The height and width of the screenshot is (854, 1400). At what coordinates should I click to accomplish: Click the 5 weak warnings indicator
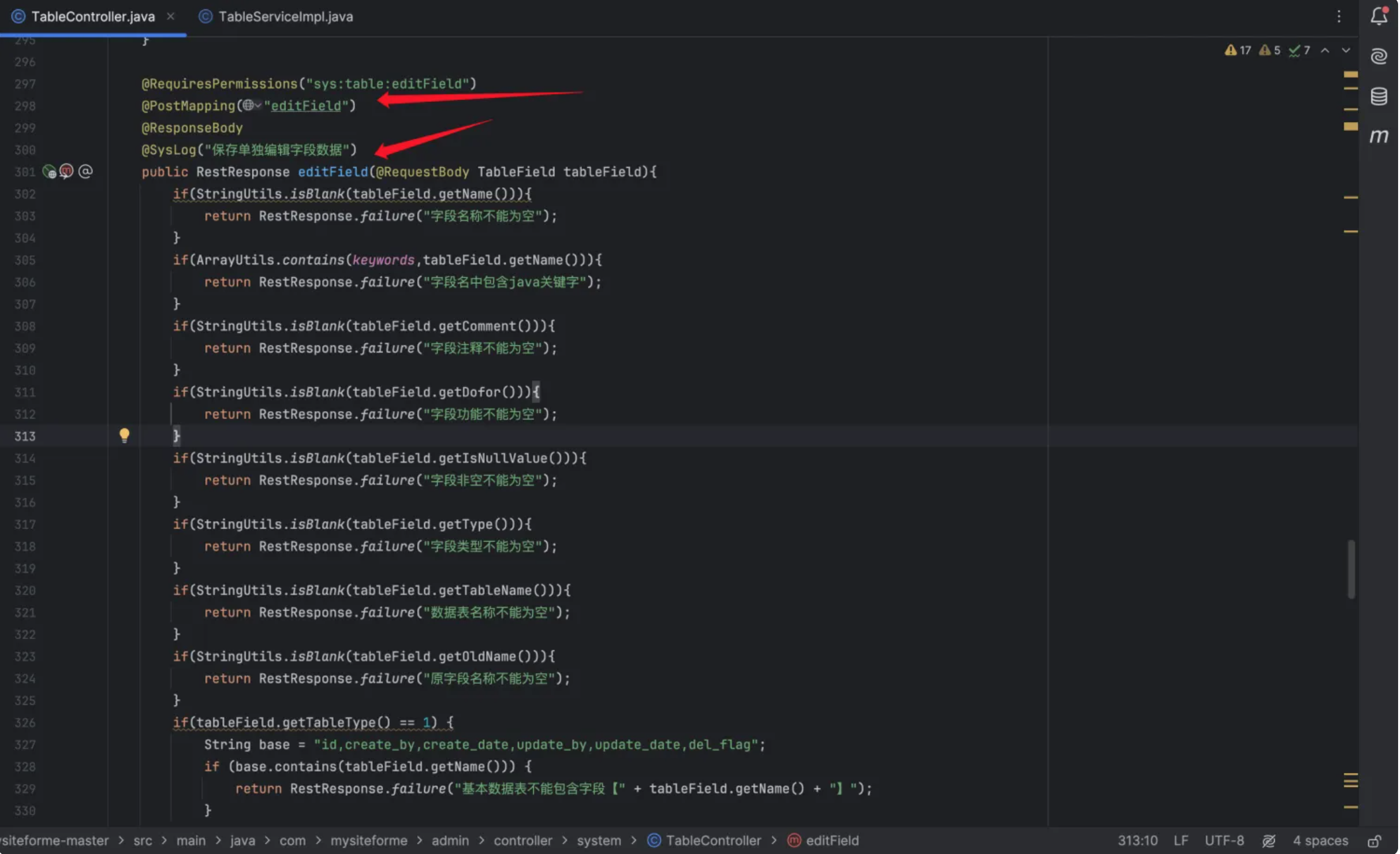coord(1270,50)
